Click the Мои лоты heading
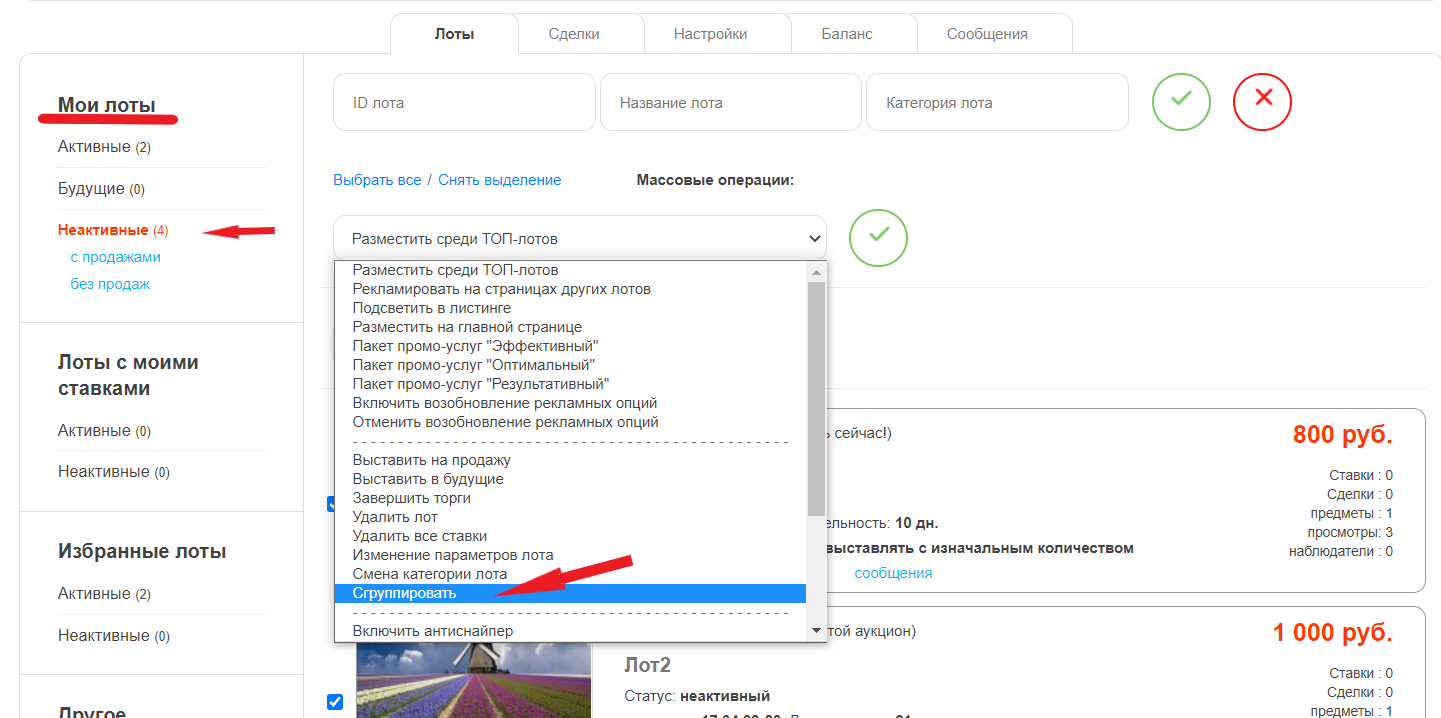The width and height of the screenshot is (1441, 718). (x=107, y=105)
